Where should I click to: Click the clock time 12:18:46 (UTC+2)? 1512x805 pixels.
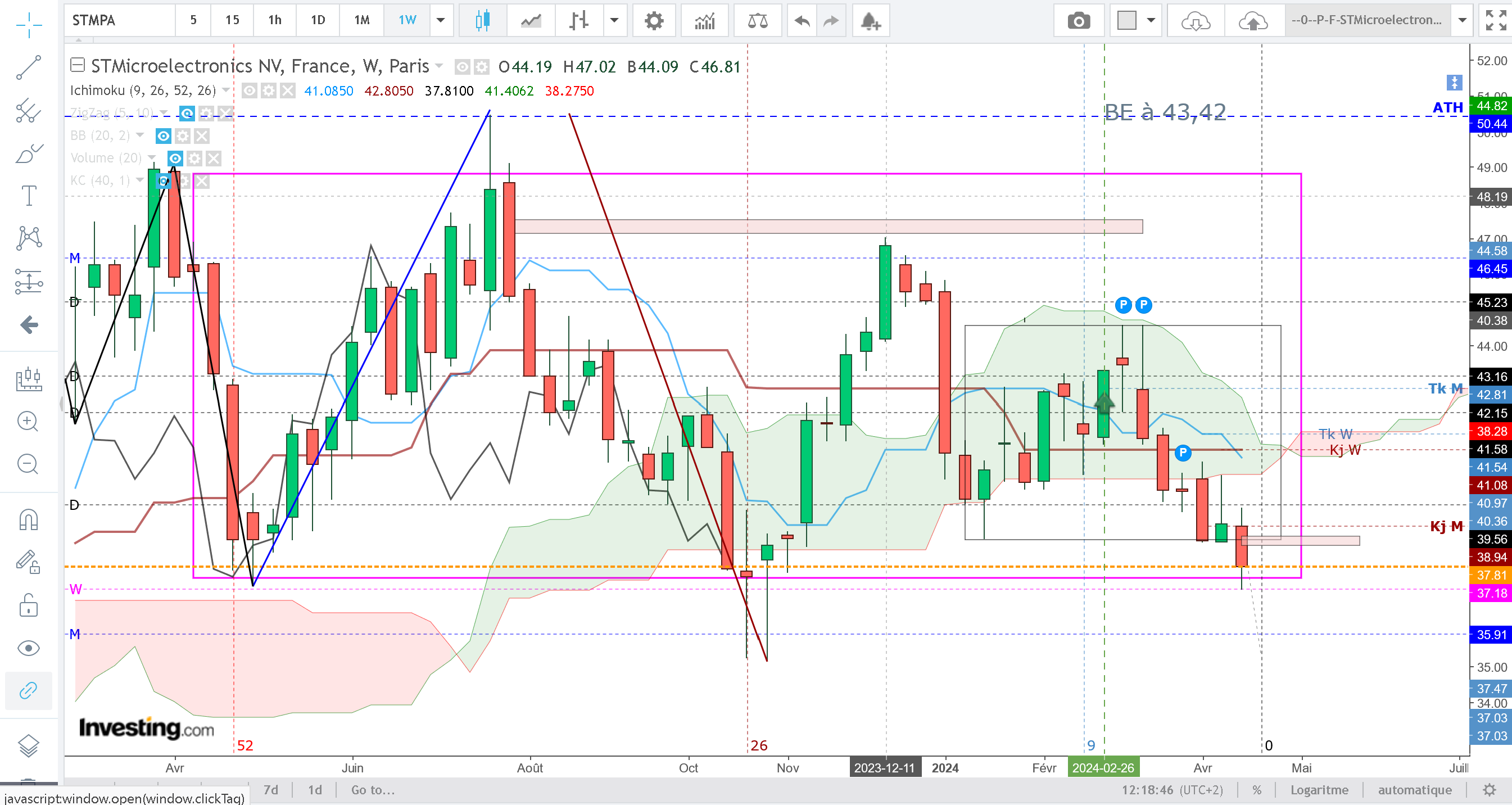(x=1172, y=790)
